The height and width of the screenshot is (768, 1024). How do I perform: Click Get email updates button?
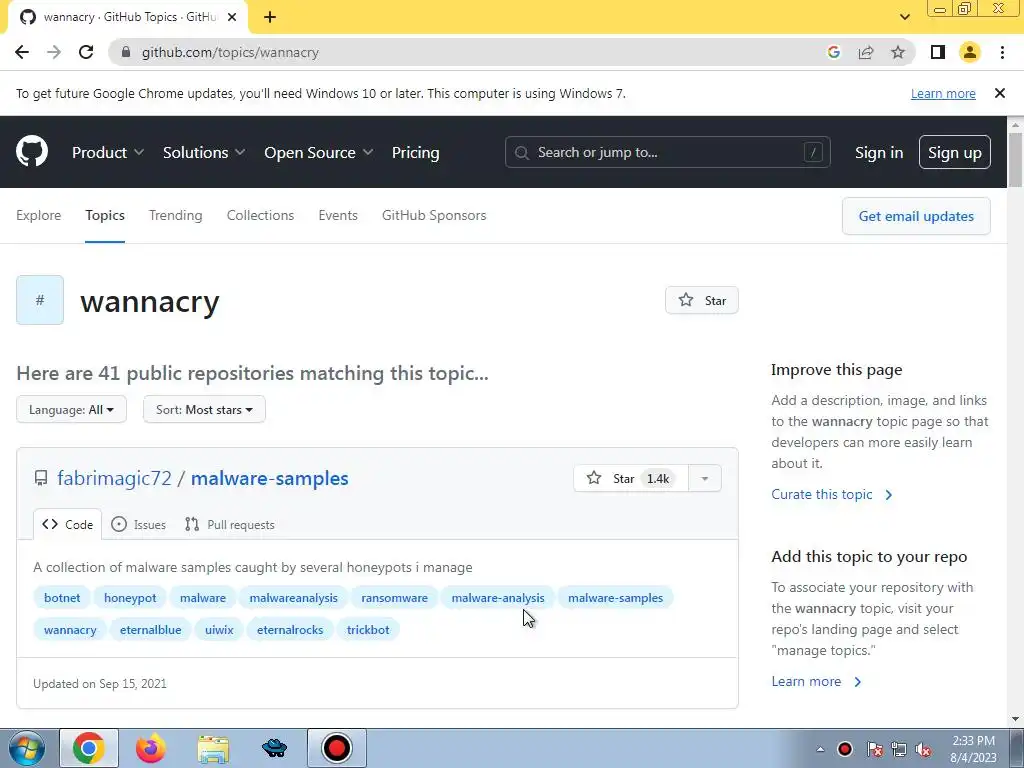[x=916, y=216]
